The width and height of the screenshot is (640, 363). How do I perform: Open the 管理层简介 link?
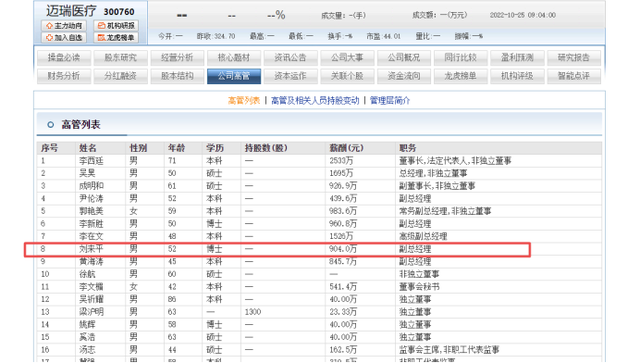click(390, 100)
